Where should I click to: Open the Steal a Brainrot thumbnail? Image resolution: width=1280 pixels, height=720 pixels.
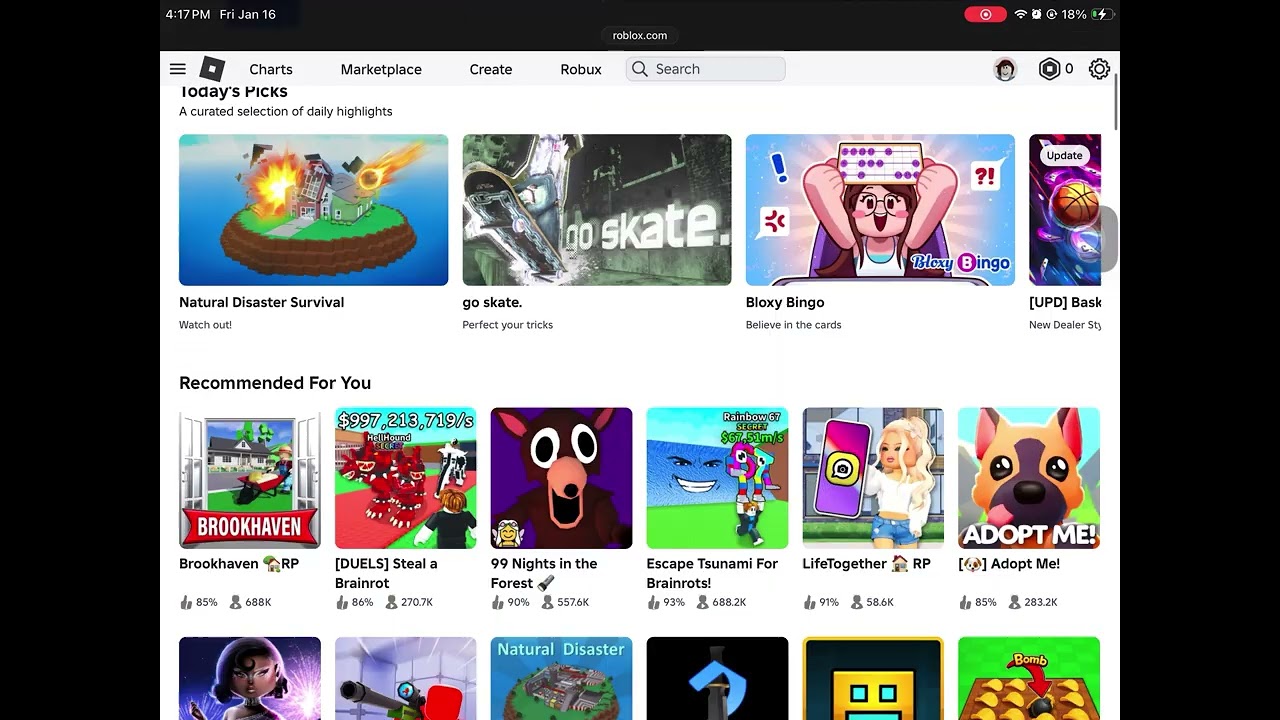tap(406, 478)
